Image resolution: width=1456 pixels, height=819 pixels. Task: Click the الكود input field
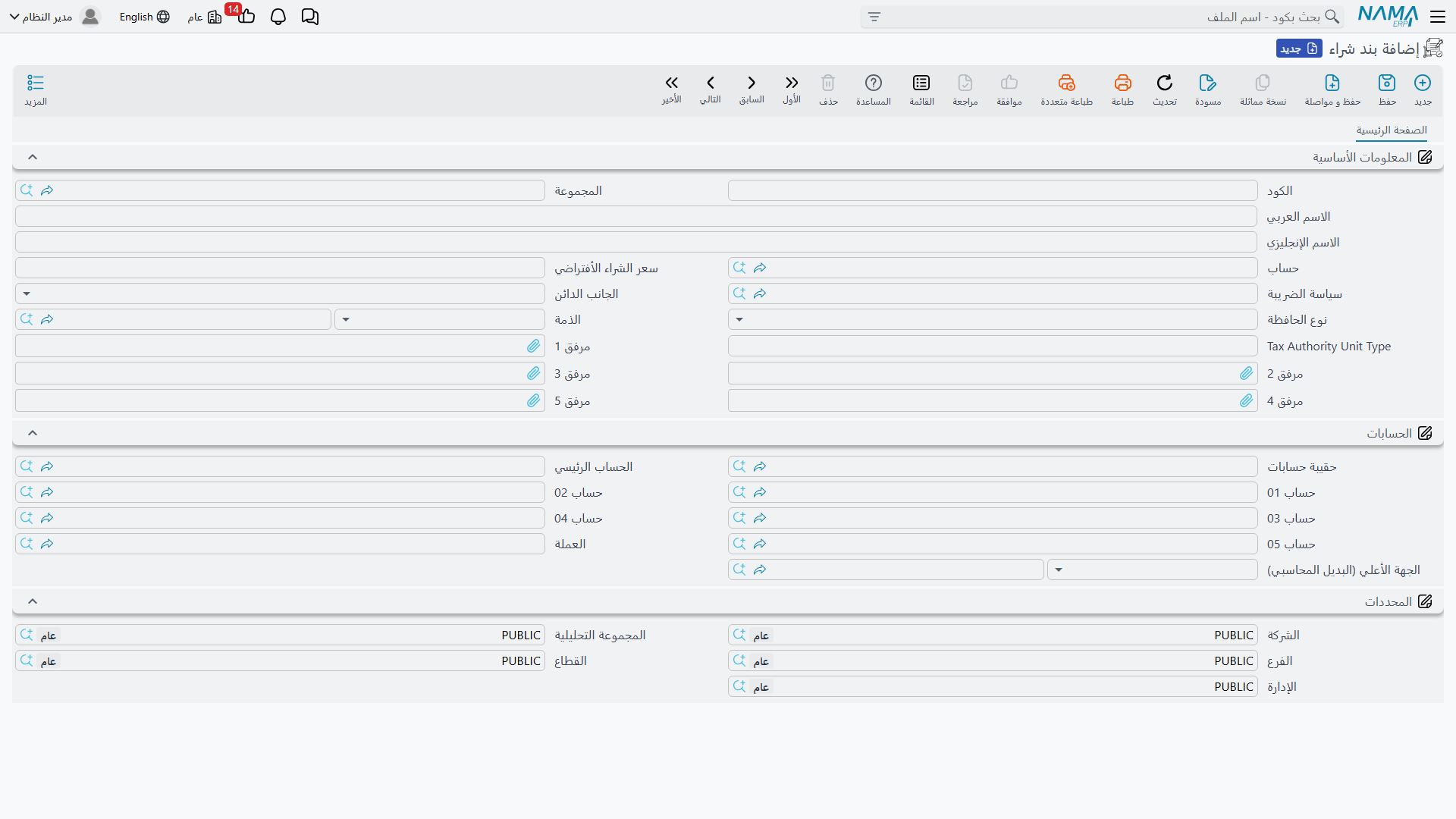tap(993, 190)
